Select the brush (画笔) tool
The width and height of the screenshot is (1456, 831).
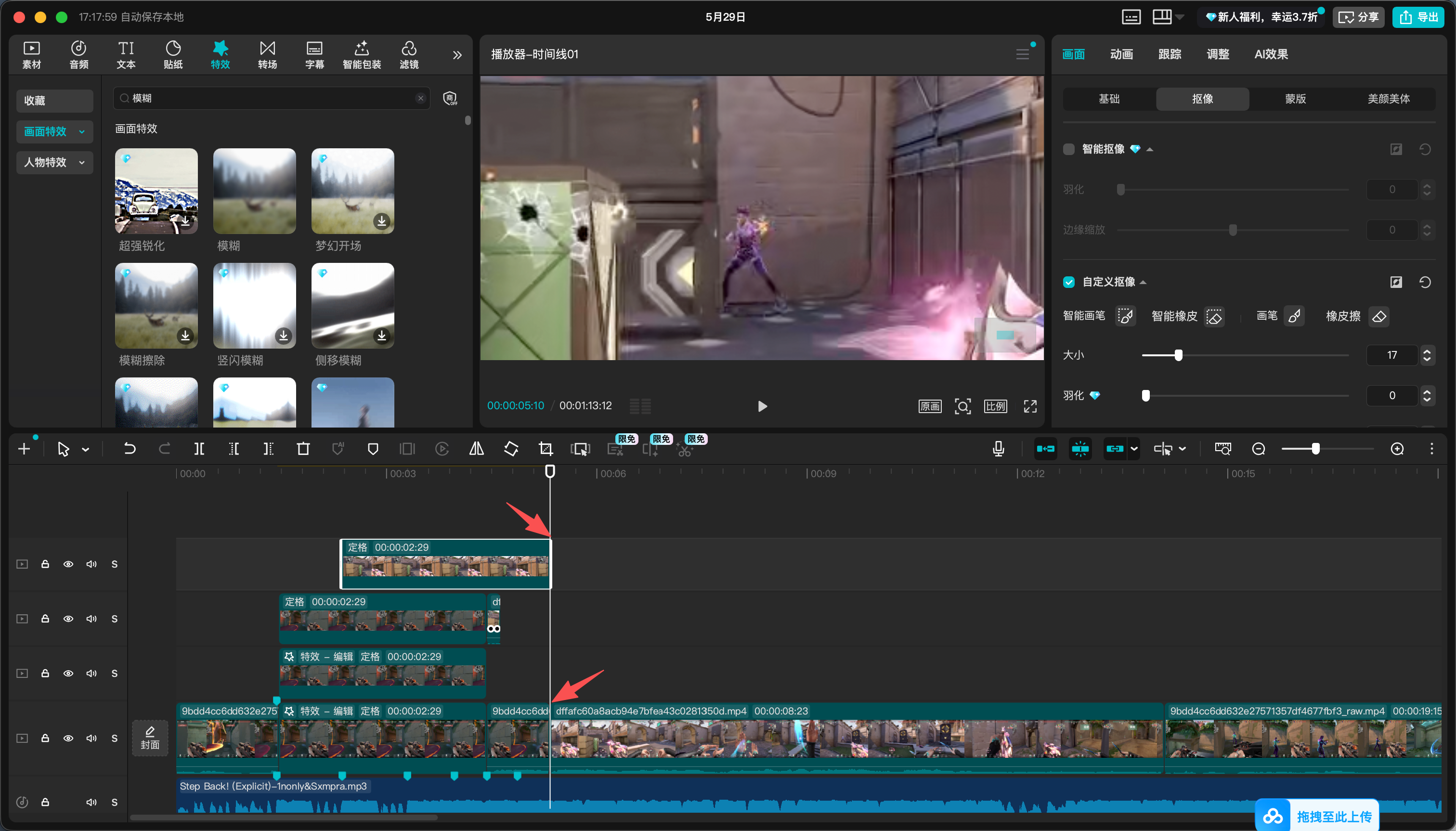[x=1294, y=316]
